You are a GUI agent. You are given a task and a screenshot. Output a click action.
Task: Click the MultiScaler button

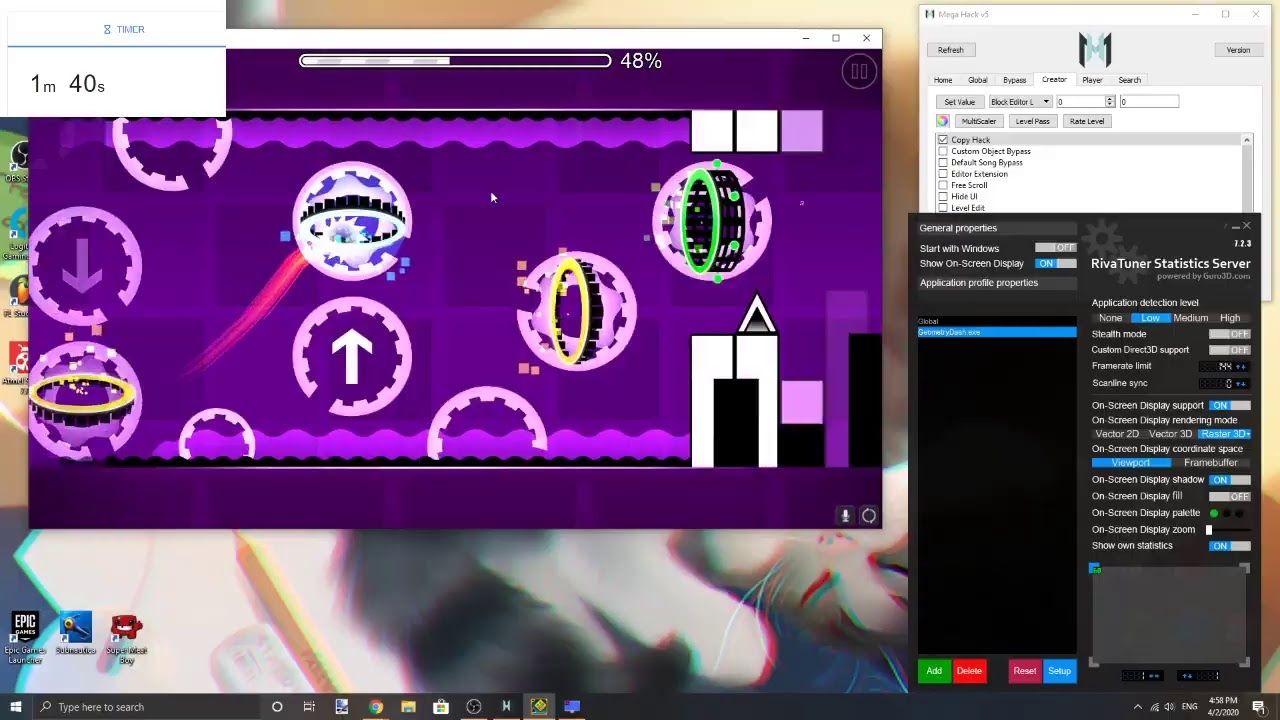tap(978, 121)
